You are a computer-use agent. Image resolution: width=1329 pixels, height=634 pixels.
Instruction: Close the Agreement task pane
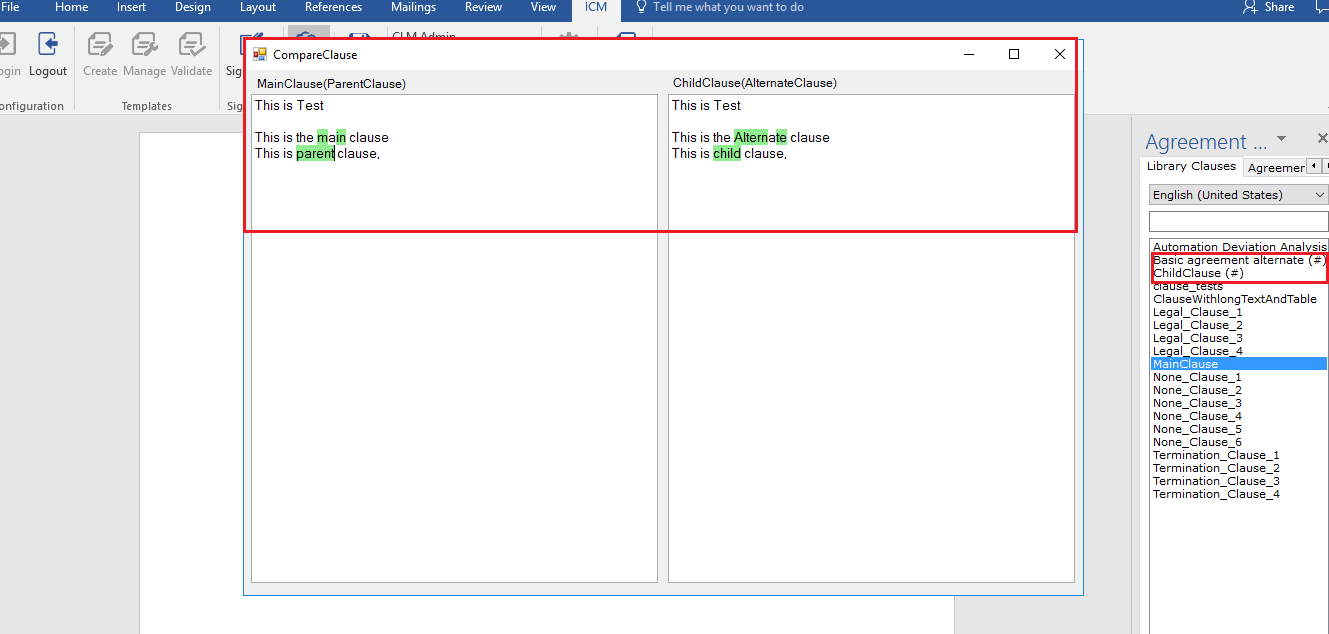tap(1321, 139)
